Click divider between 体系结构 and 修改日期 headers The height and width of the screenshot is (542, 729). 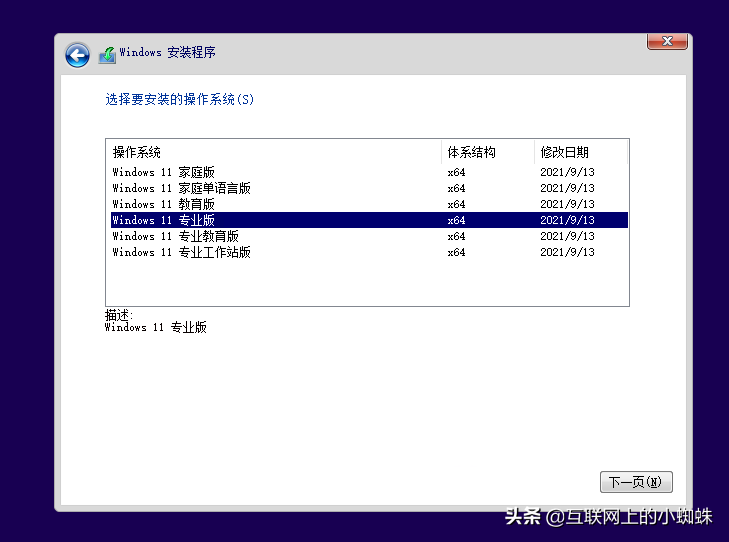coord(534,152)
